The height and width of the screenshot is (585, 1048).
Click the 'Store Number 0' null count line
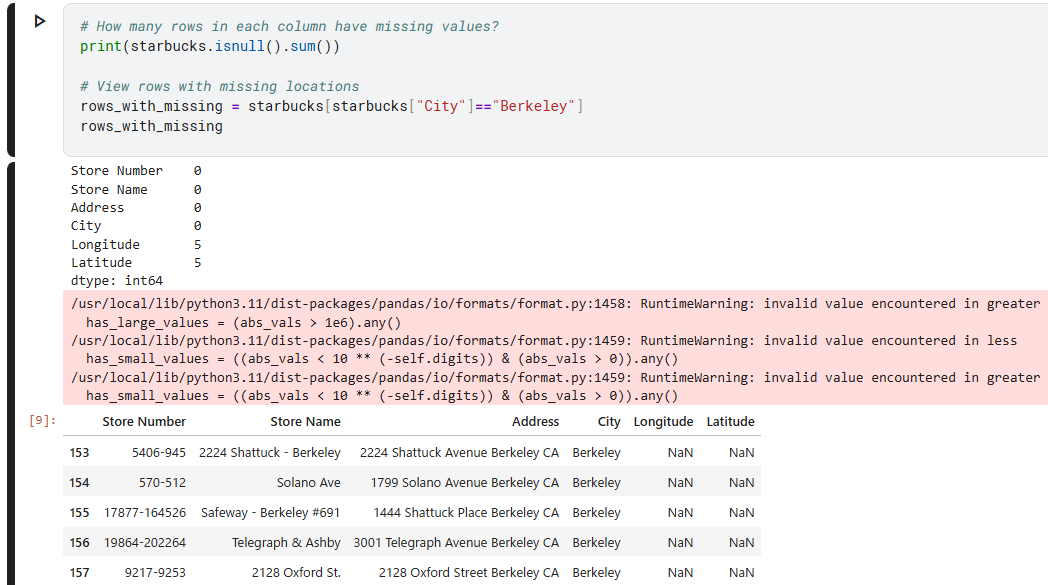tap(136, 171)
